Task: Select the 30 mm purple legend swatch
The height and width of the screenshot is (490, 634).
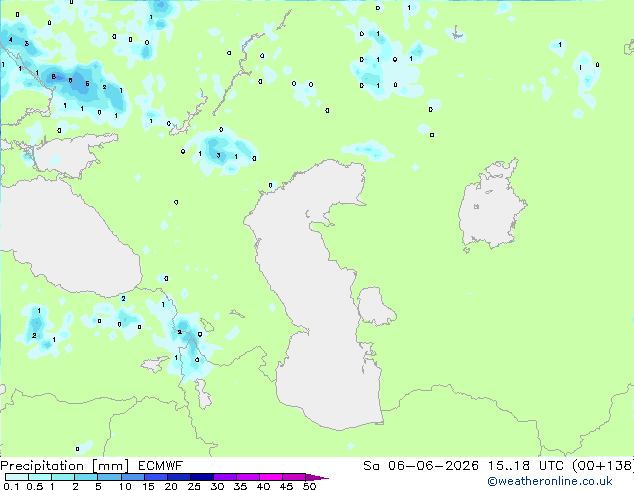Action: point(224,477)
